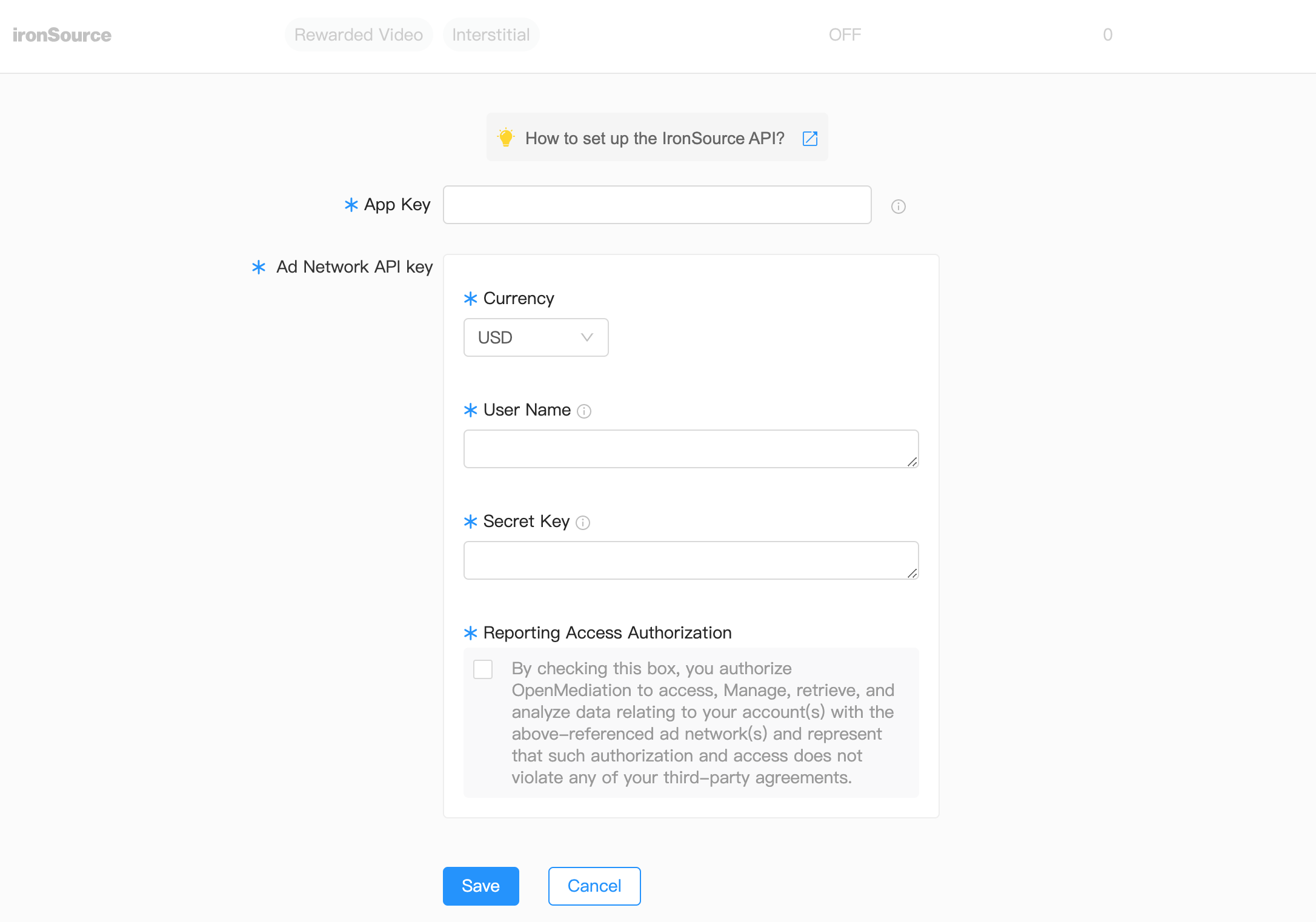Open the USD Currency dropdown

[x=536, y=337]
